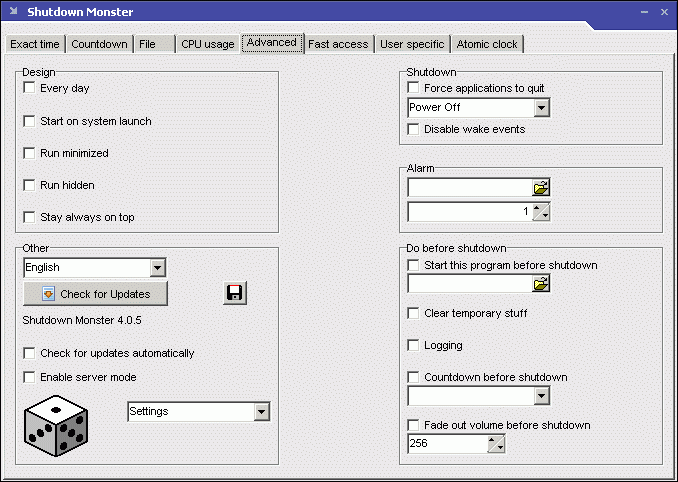The width and height of the screenshot is (678, 482).
Task: Click the floppy disk save icon
Action: pos(235,293)
